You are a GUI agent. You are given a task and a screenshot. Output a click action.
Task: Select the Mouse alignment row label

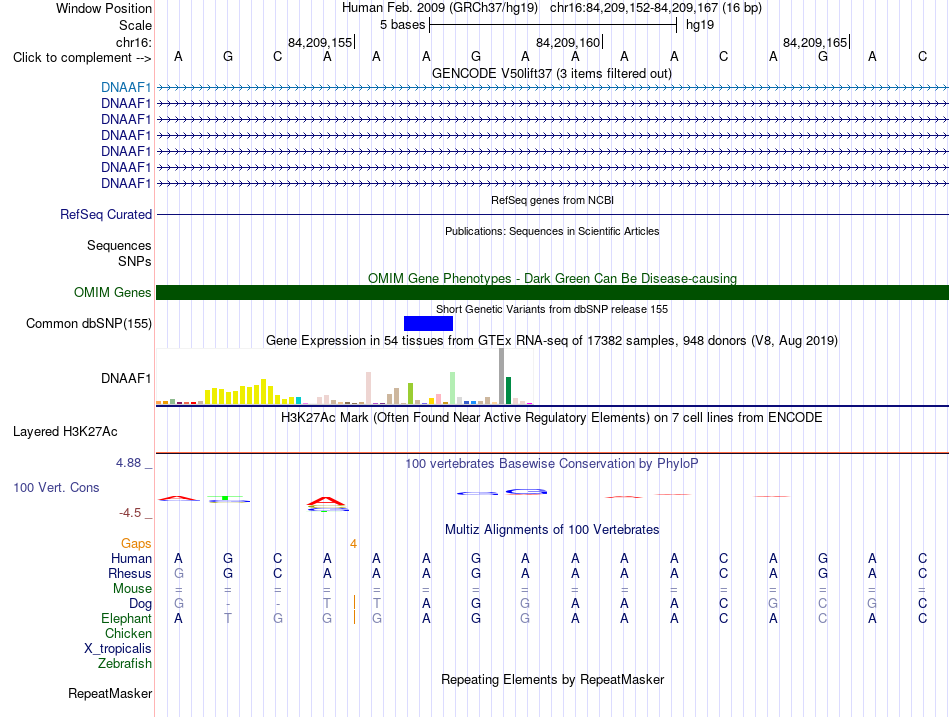click(132, 589)
